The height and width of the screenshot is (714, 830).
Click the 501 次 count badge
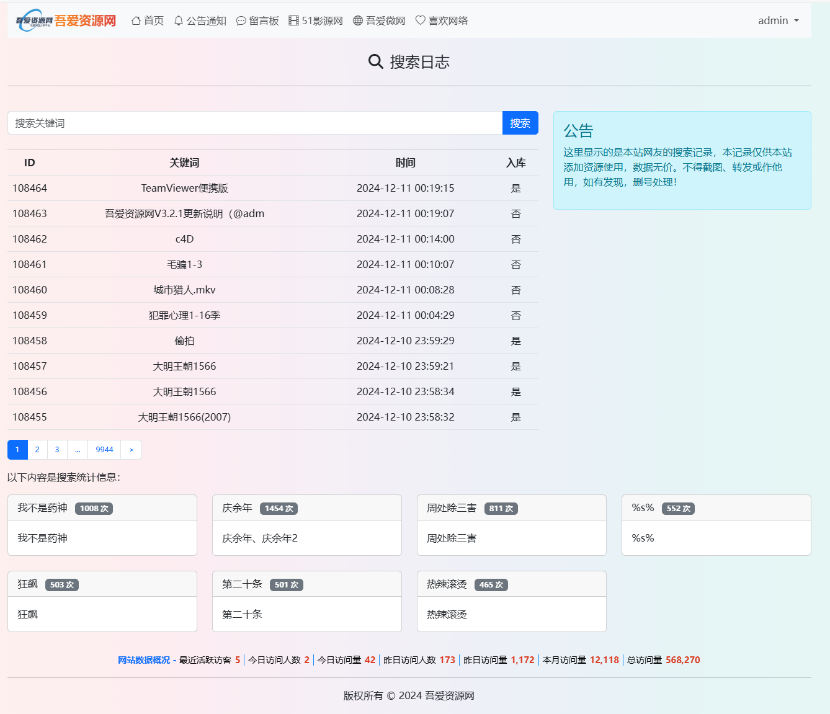tap(286, 584)
